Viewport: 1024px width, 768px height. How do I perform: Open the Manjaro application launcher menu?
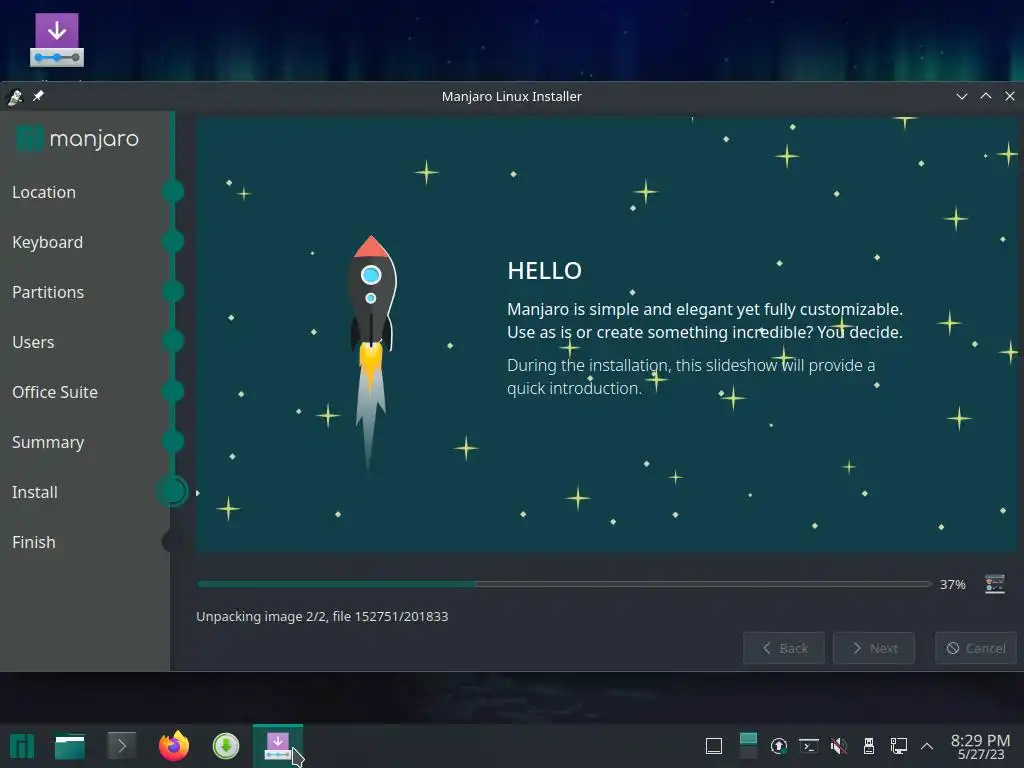click(x=22, y=746)
